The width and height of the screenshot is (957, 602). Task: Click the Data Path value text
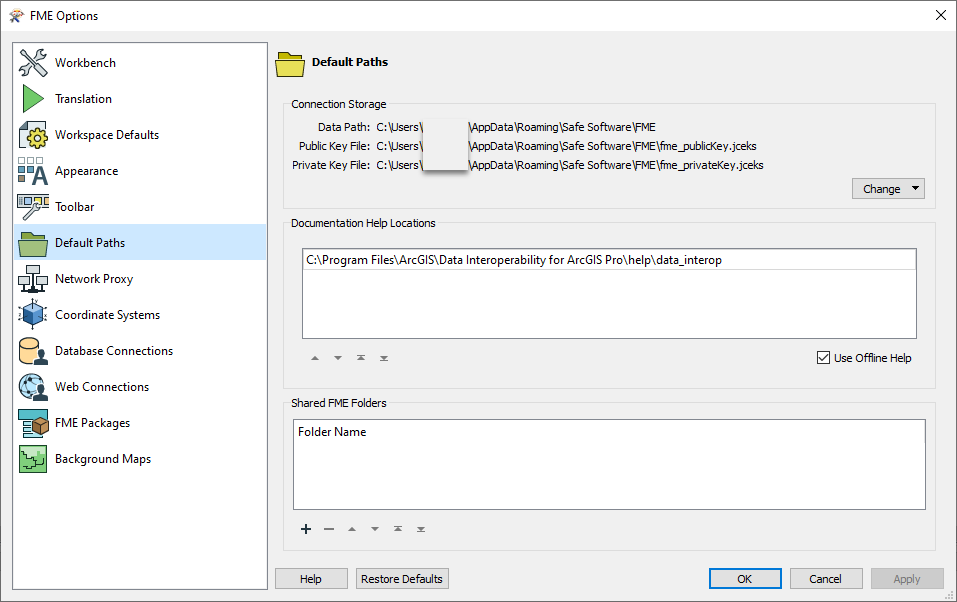click(x=516, y=127)
